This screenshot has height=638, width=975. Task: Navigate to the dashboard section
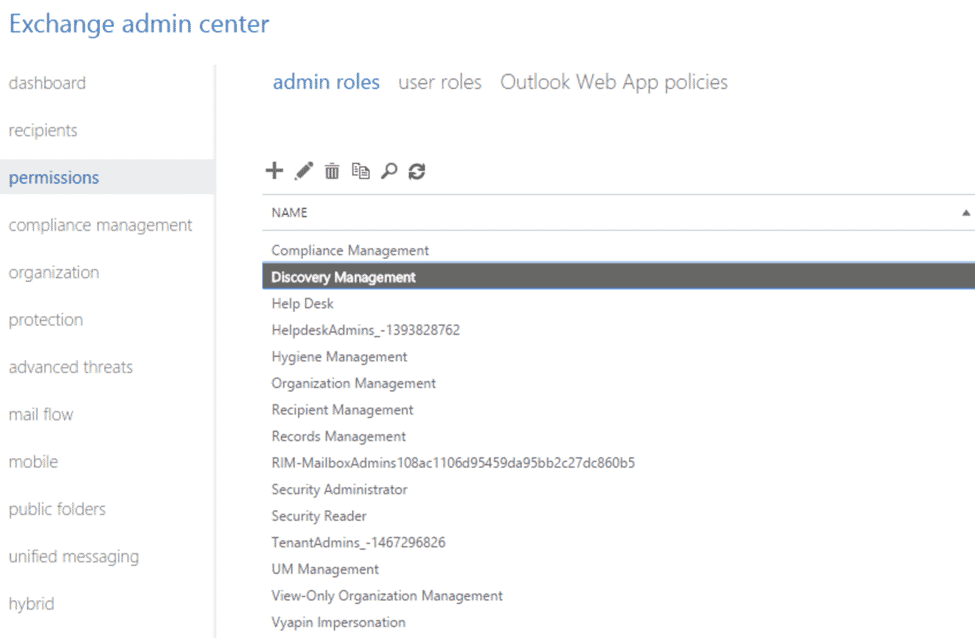pos(47,82)
